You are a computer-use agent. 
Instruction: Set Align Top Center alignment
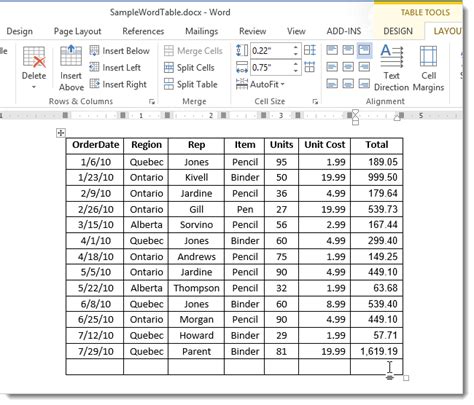[348, 50]
